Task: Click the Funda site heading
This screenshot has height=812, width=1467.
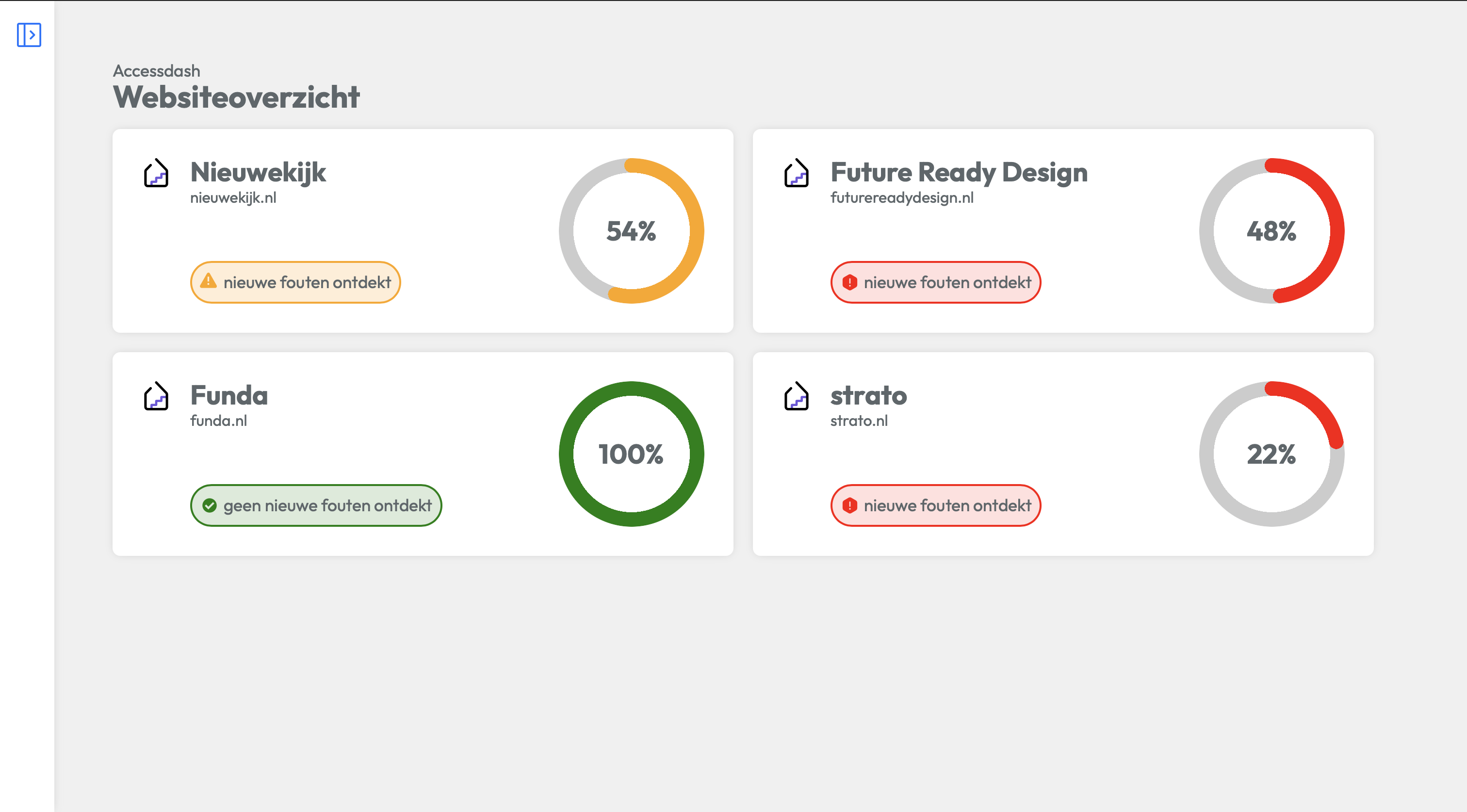Action: (x=229, y=396)
